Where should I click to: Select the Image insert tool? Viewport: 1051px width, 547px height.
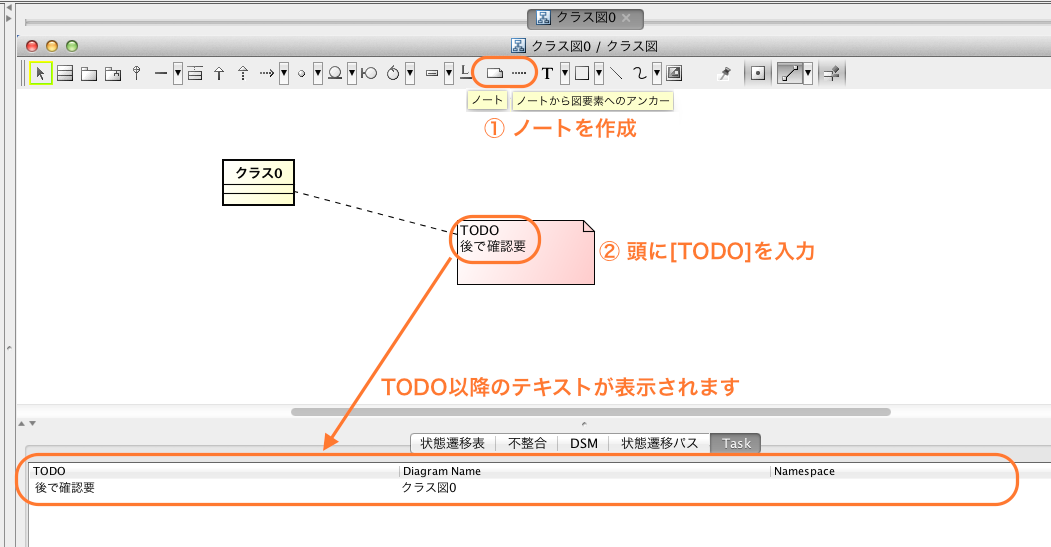[x=674, y=73]
